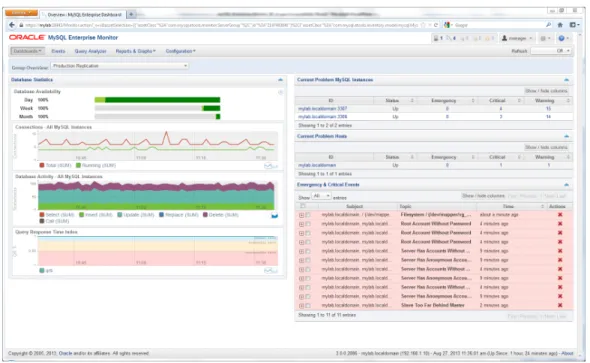
Task: Click the padlock icon in the address bar
Action: (21, 25)
